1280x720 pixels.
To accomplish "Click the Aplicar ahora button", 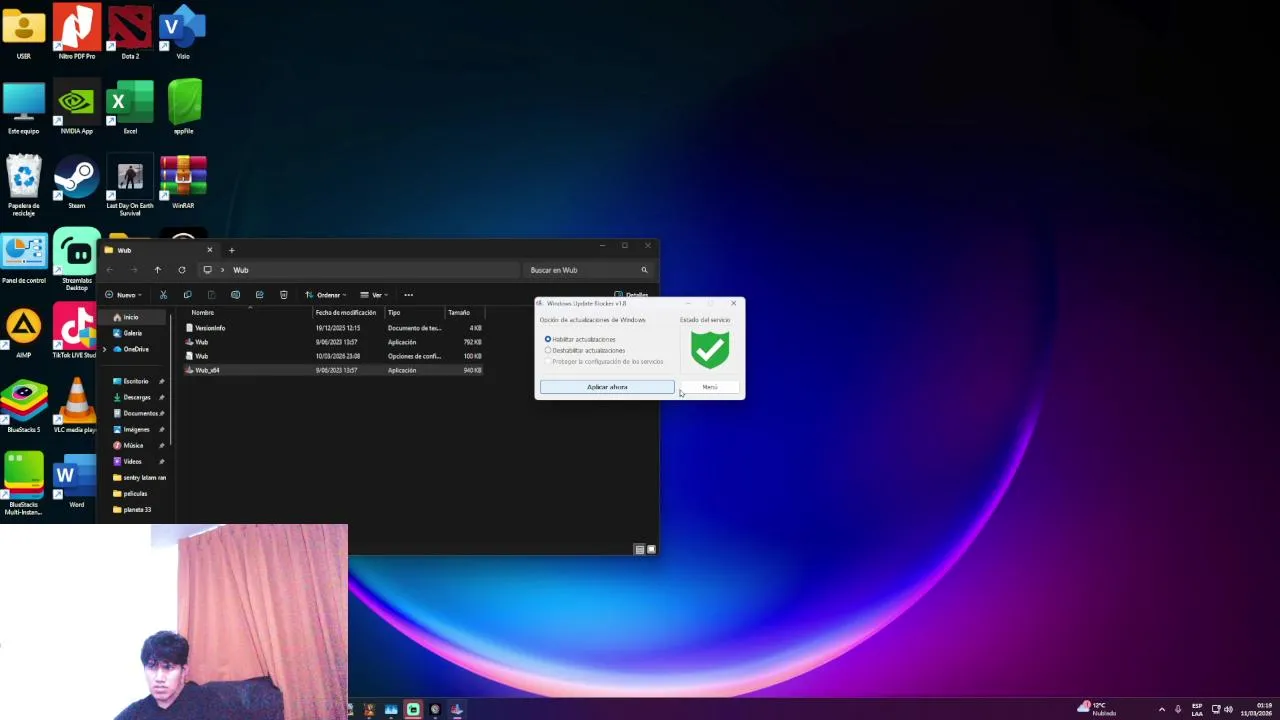I will [x=607, y=387].
